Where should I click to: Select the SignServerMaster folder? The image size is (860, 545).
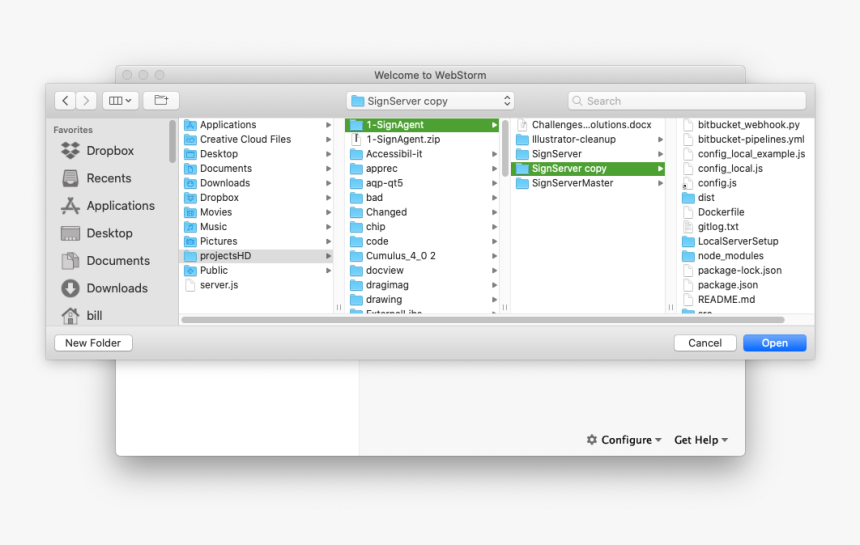[x=588, y=183]
